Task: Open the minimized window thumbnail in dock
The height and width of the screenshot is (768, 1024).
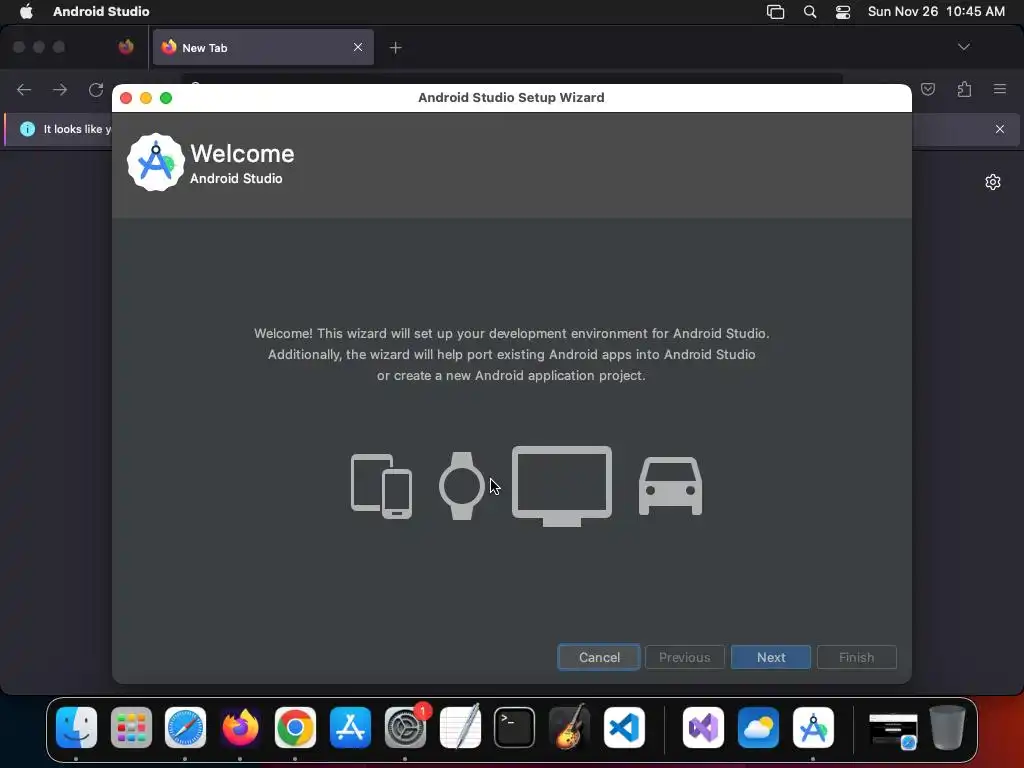Action: (893, 730)
